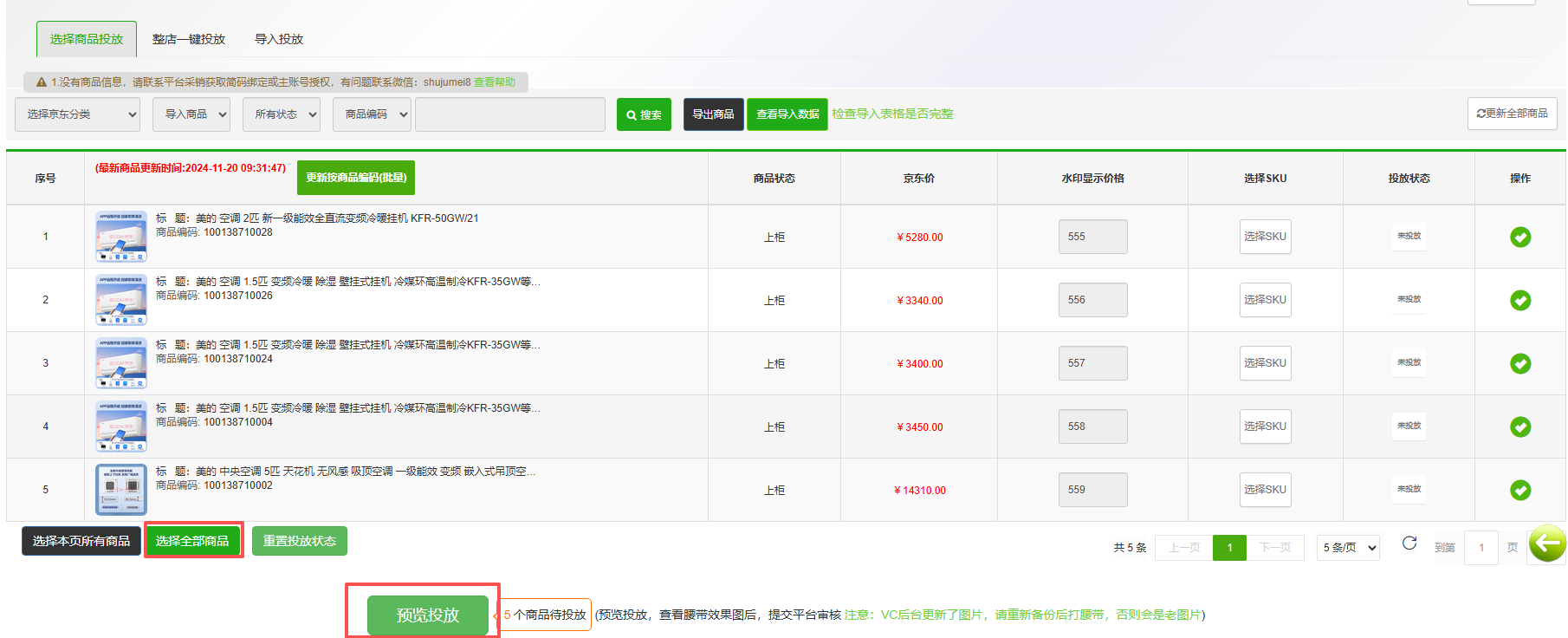This screenshot has height=638, width=1568.
Task: Click the 选择全部商品 button
Action: (192, 541)
